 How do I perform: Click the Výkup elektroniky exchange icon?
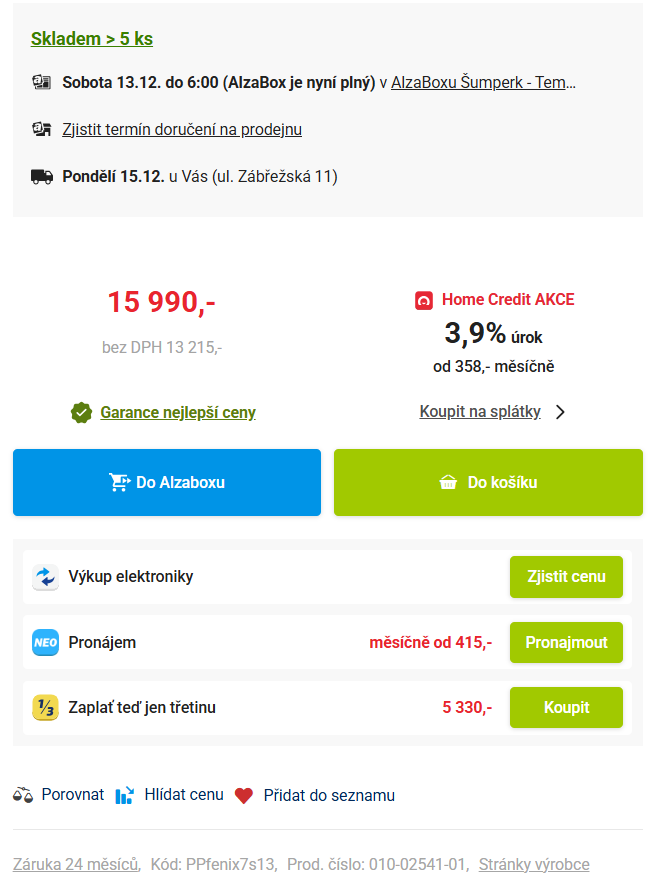tap(45, 577)
